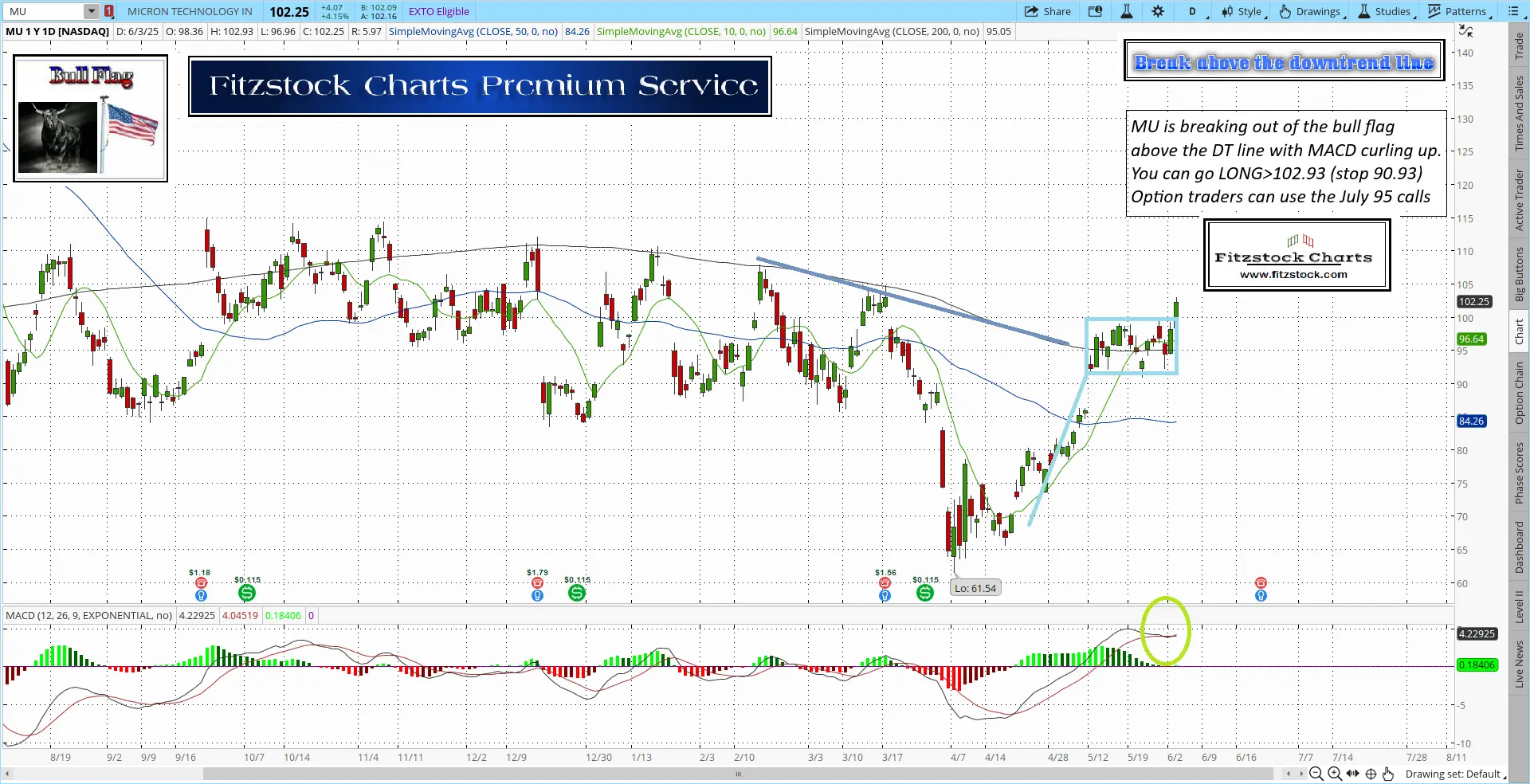Open the Trade side tab

1520,45
